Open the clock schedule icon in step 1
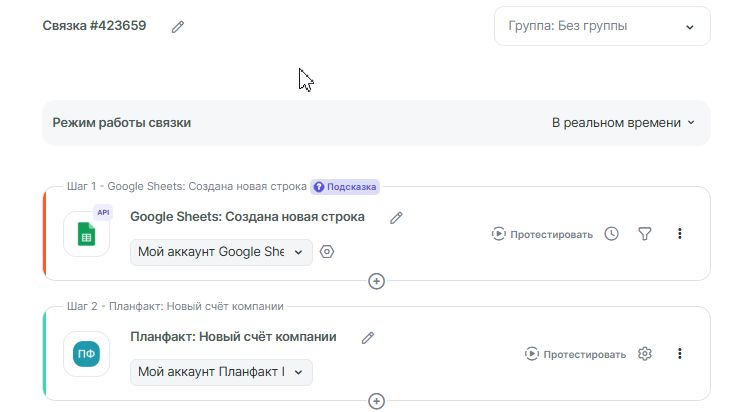Screen dimensions: 751x412 click(x=612, y=234)
